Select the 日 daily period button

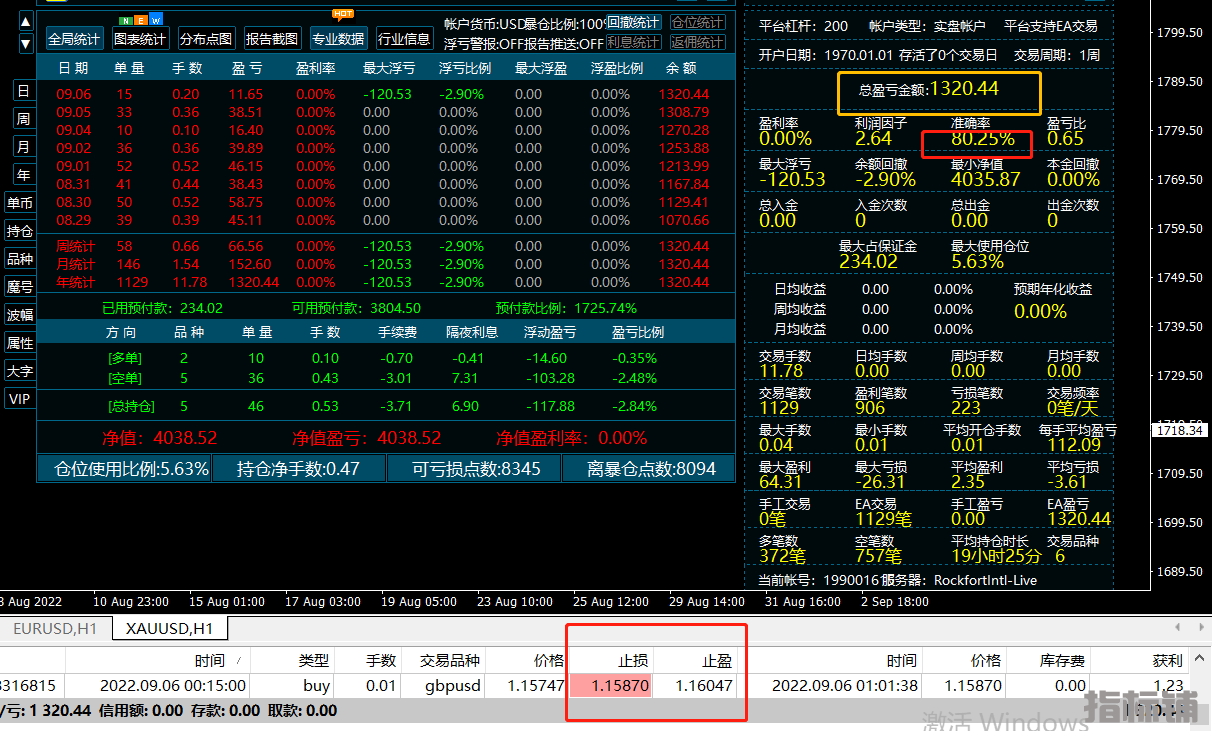[22, 91]
